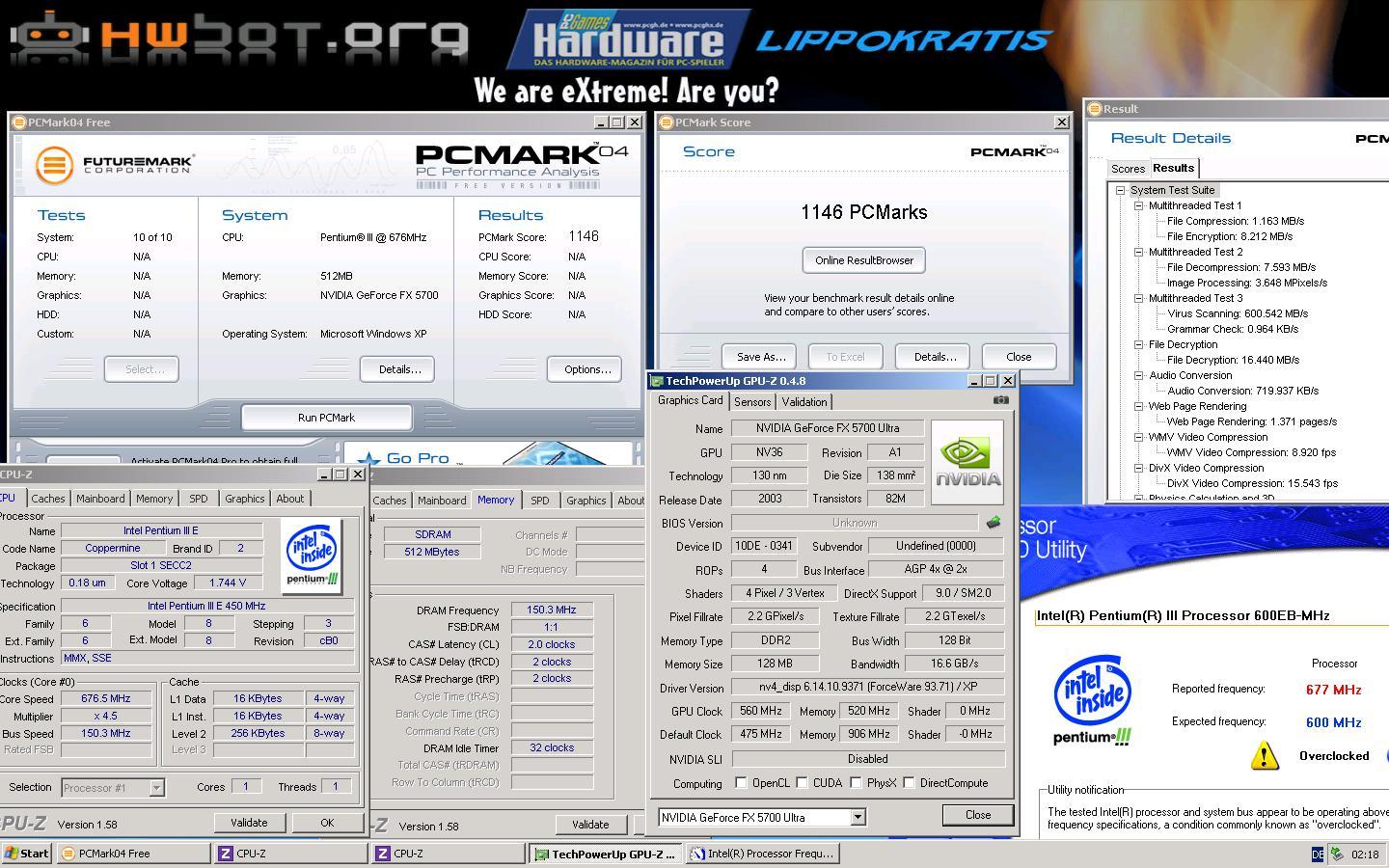
Task: Click Close button in GPU-Z window
Action: 978,815
